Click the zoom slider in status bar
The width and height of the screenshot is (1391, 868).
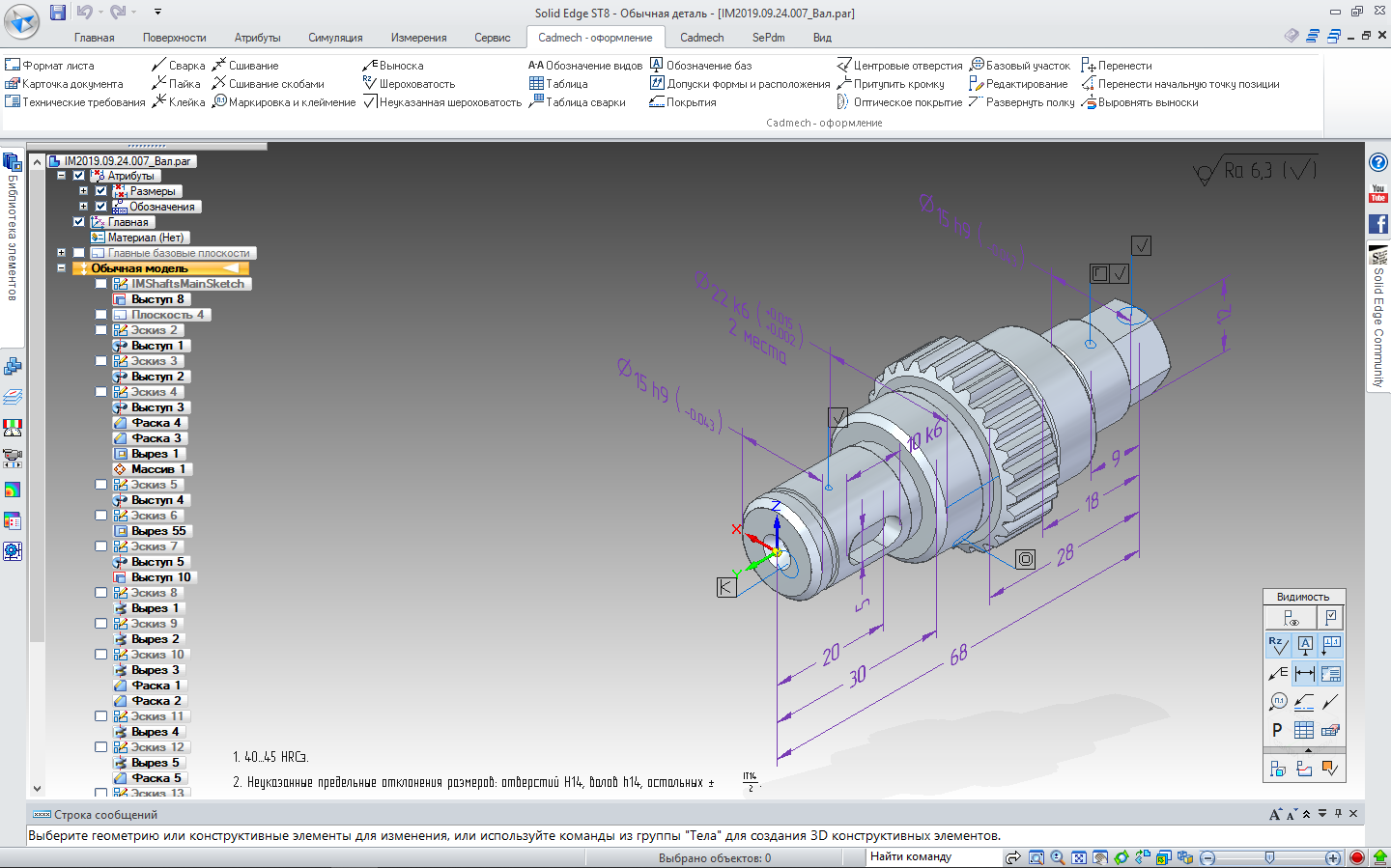pos(1269,857)
